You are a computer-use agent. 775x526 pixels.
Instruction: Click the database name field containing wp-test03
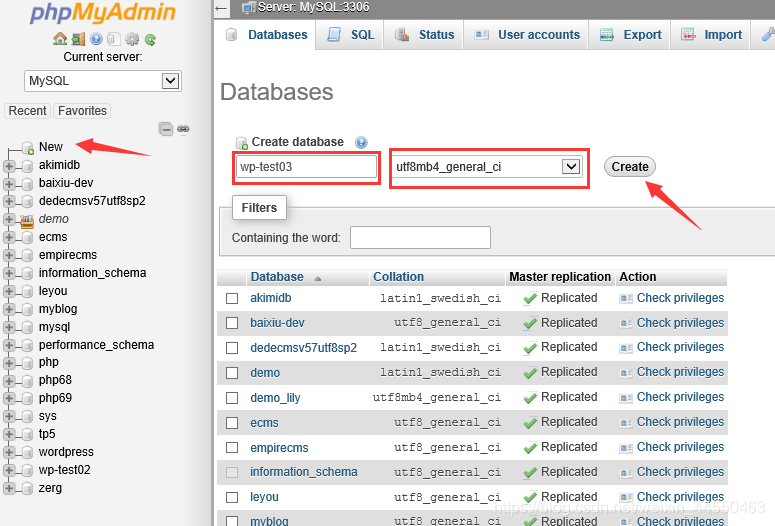306,167
